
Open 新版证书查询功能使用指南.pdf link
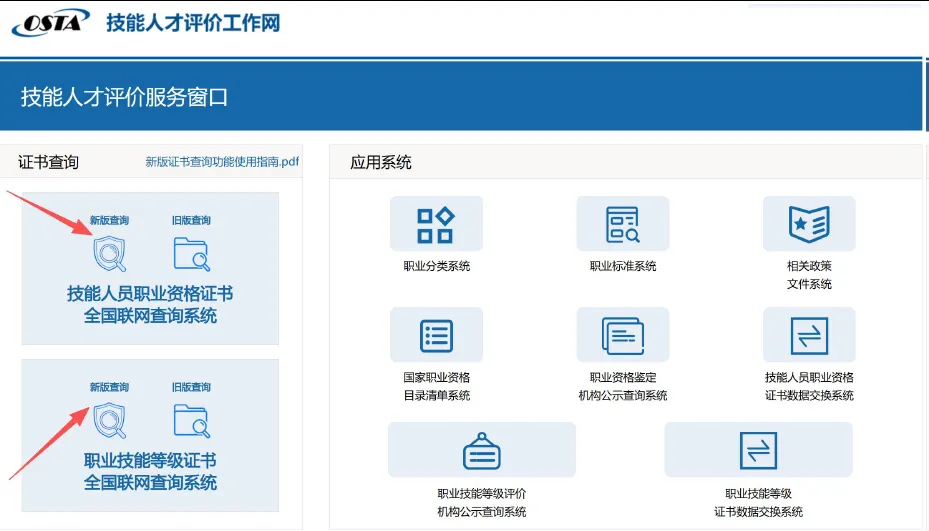coord(222,162)
